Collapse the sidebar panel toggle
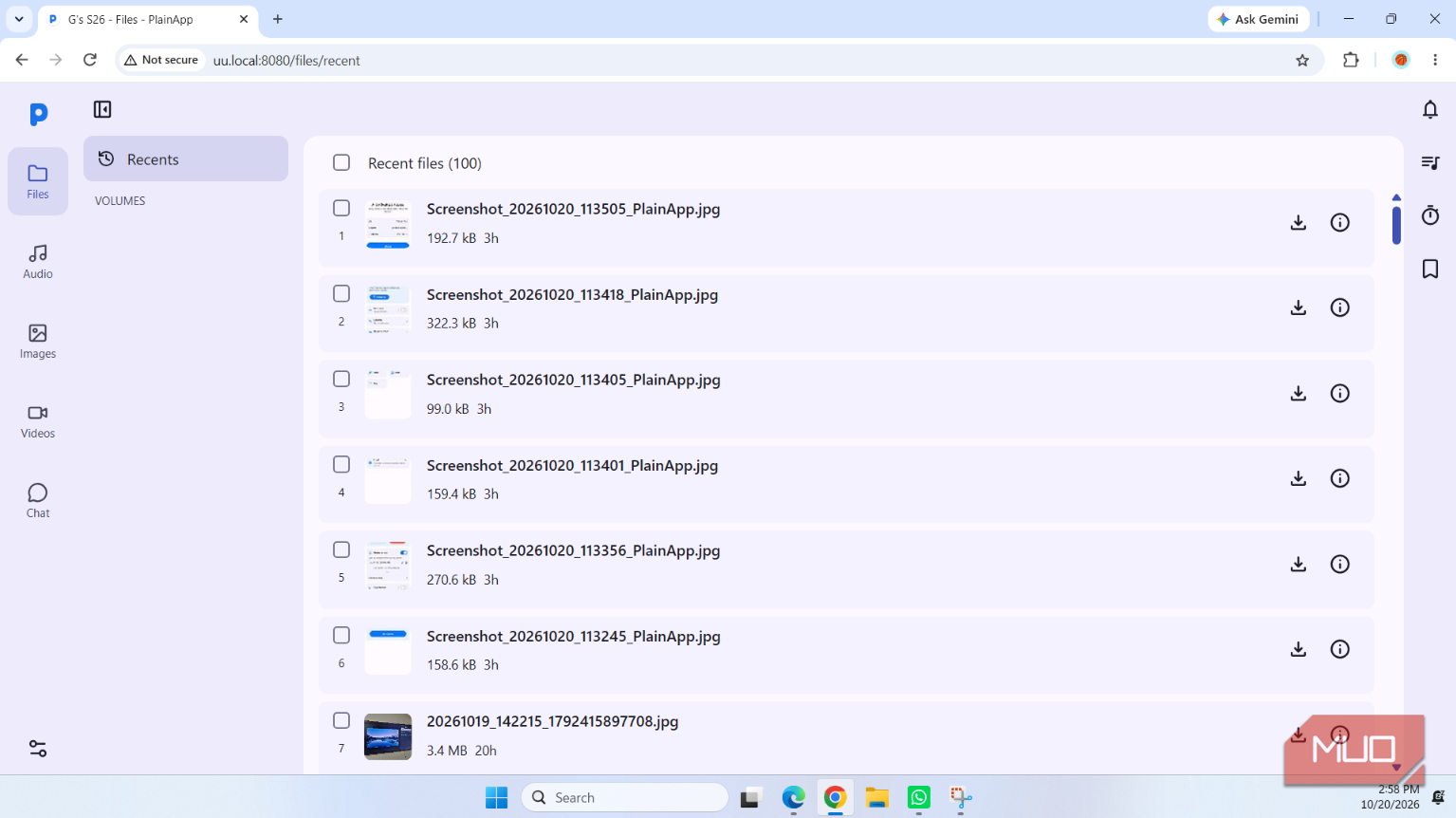Viewport: 1456px width, 818px height. tap(102, 109)
